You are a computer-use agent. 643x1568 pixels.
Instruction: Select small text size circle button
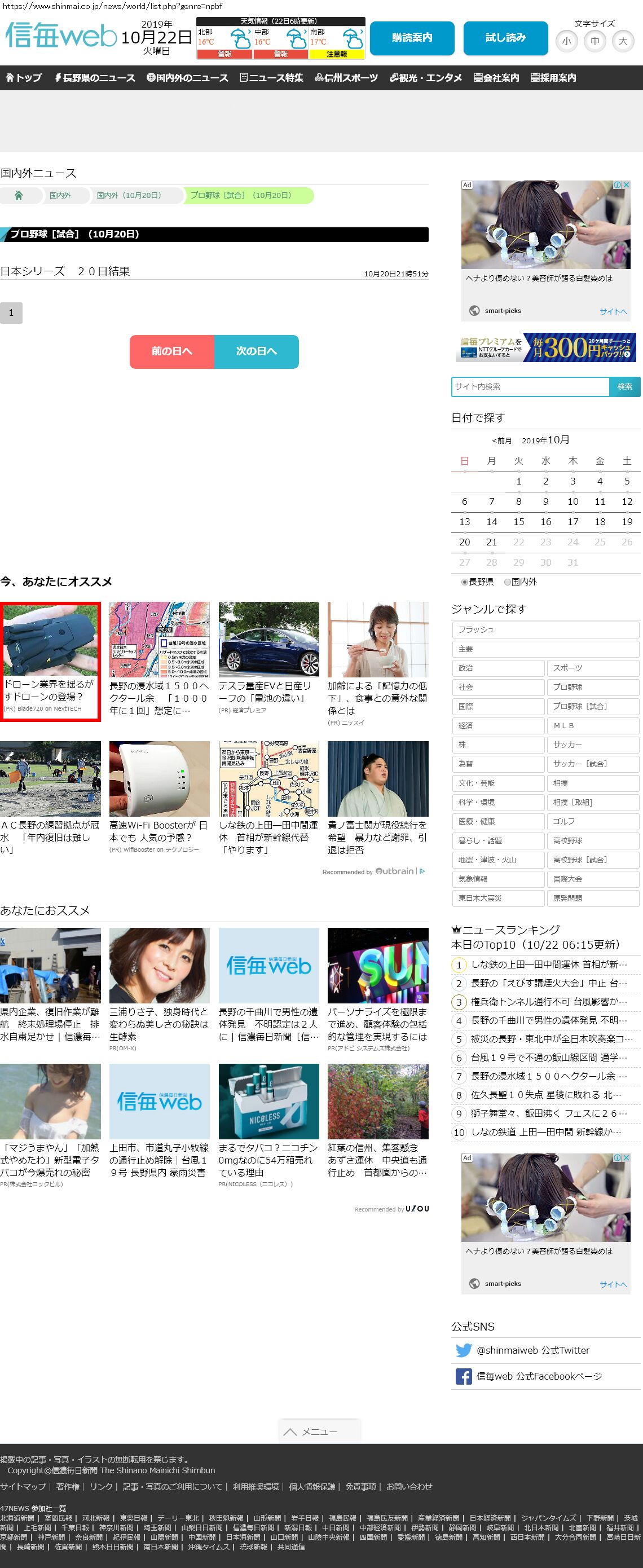coord(566,41)
